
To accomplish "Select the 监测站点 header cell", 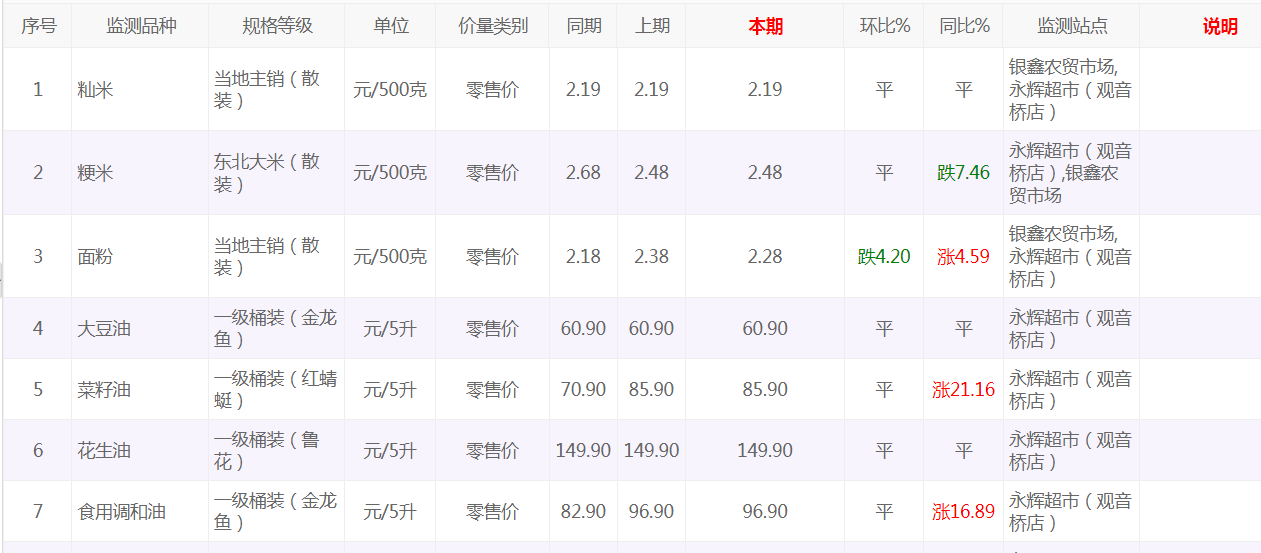I will [x=1072, y=27].
